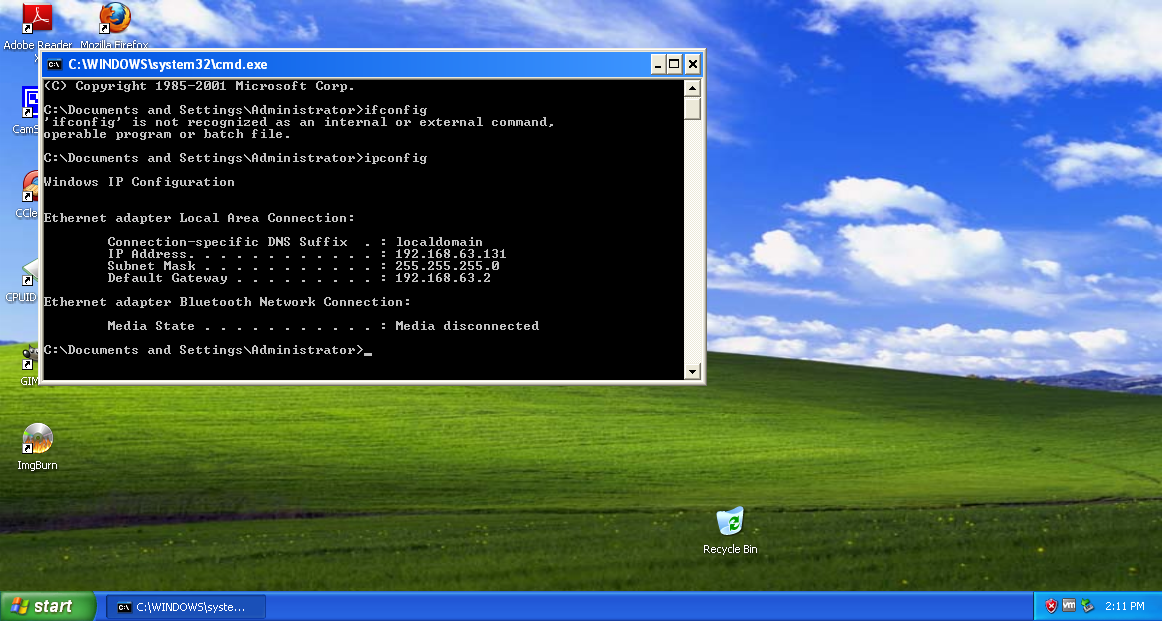The image size is (1162, 621).
Task: Minimize the command prompt window
Action: pyautogui.click(x=657, y=64)
